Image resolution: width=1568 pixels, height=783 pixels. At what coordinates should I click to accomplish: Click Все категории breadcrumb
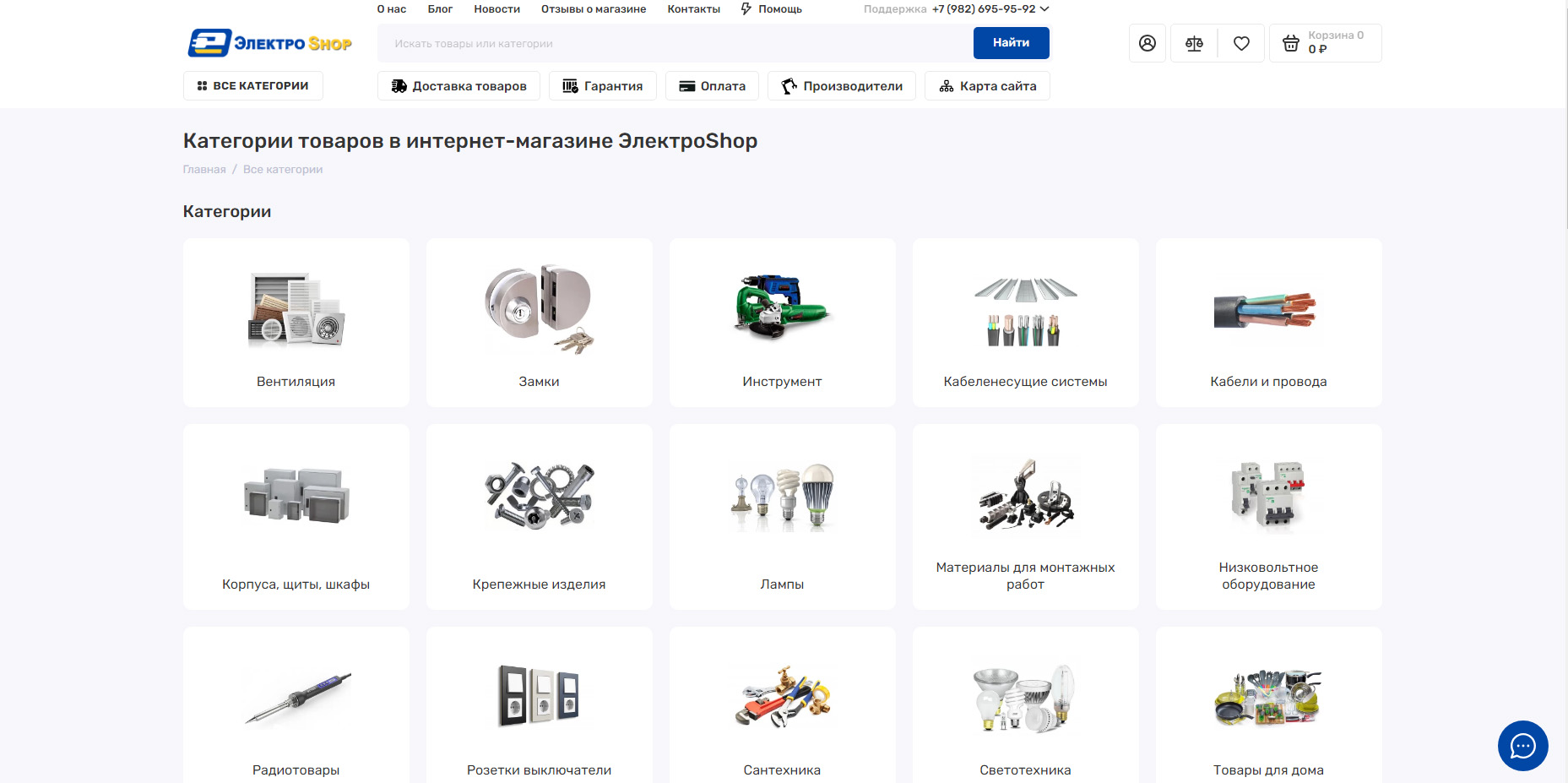[283, 169]
